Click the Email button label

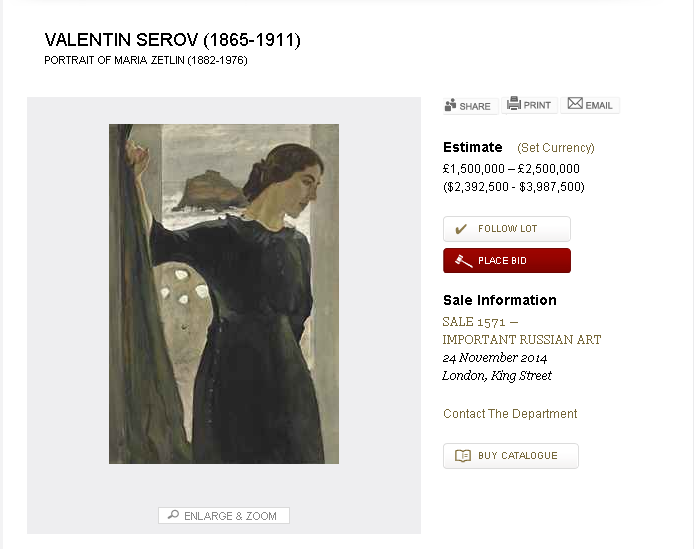click(x=599, y=105)
